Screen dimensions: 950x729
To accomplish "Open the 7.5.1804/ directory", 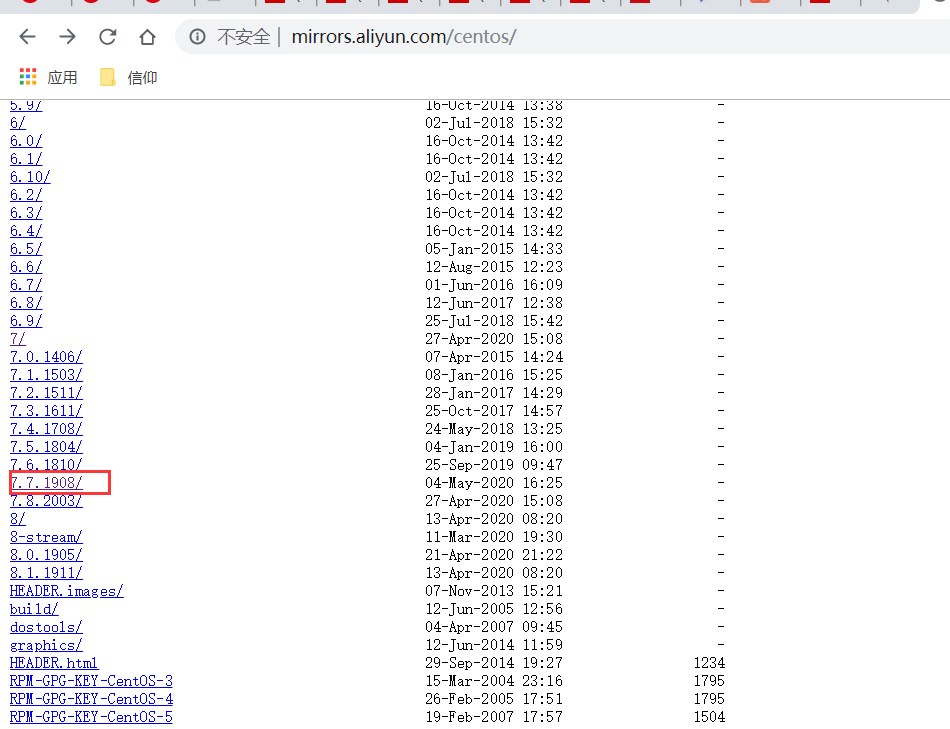I will (46, 447).
